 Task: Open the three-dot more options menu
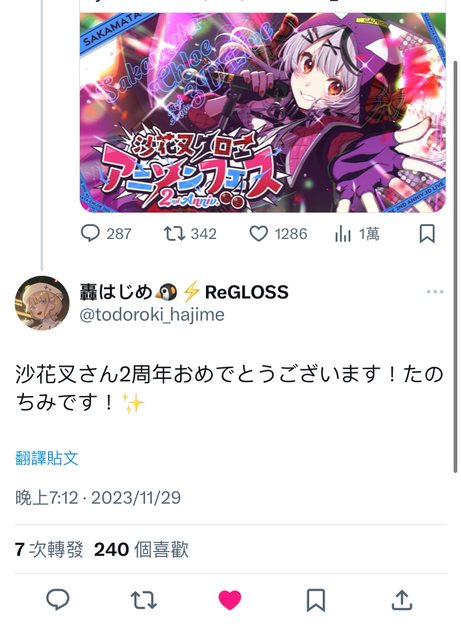[435, 292]
